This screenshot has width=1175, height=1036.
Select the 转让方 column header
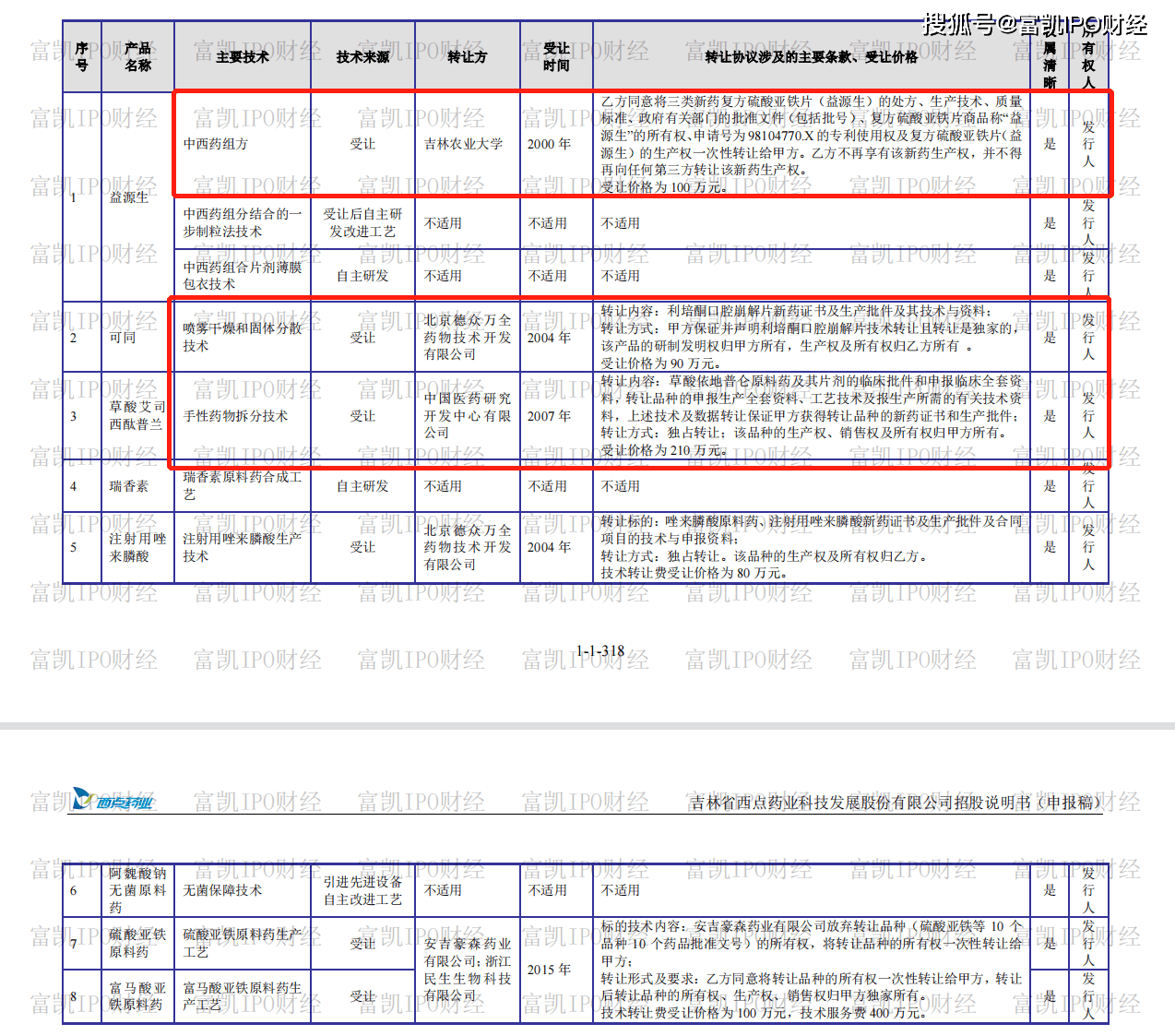pyautogui.click(x=468, y=57)
